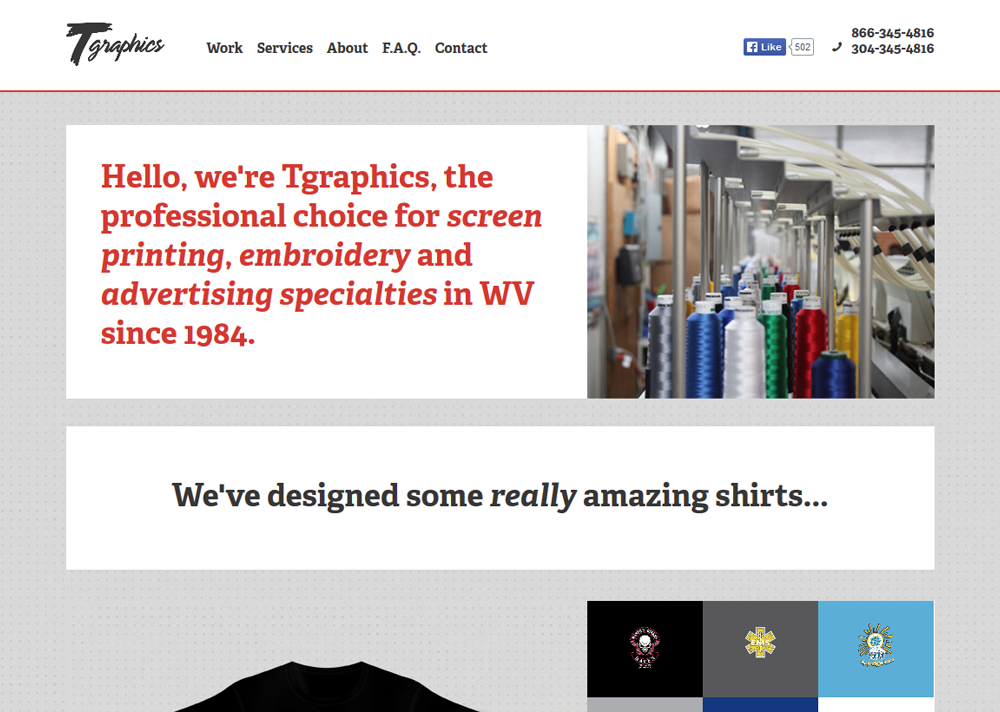Select the black skull shirt thumbnail
The image size is (1000, 712).
(x=645, y=648)
